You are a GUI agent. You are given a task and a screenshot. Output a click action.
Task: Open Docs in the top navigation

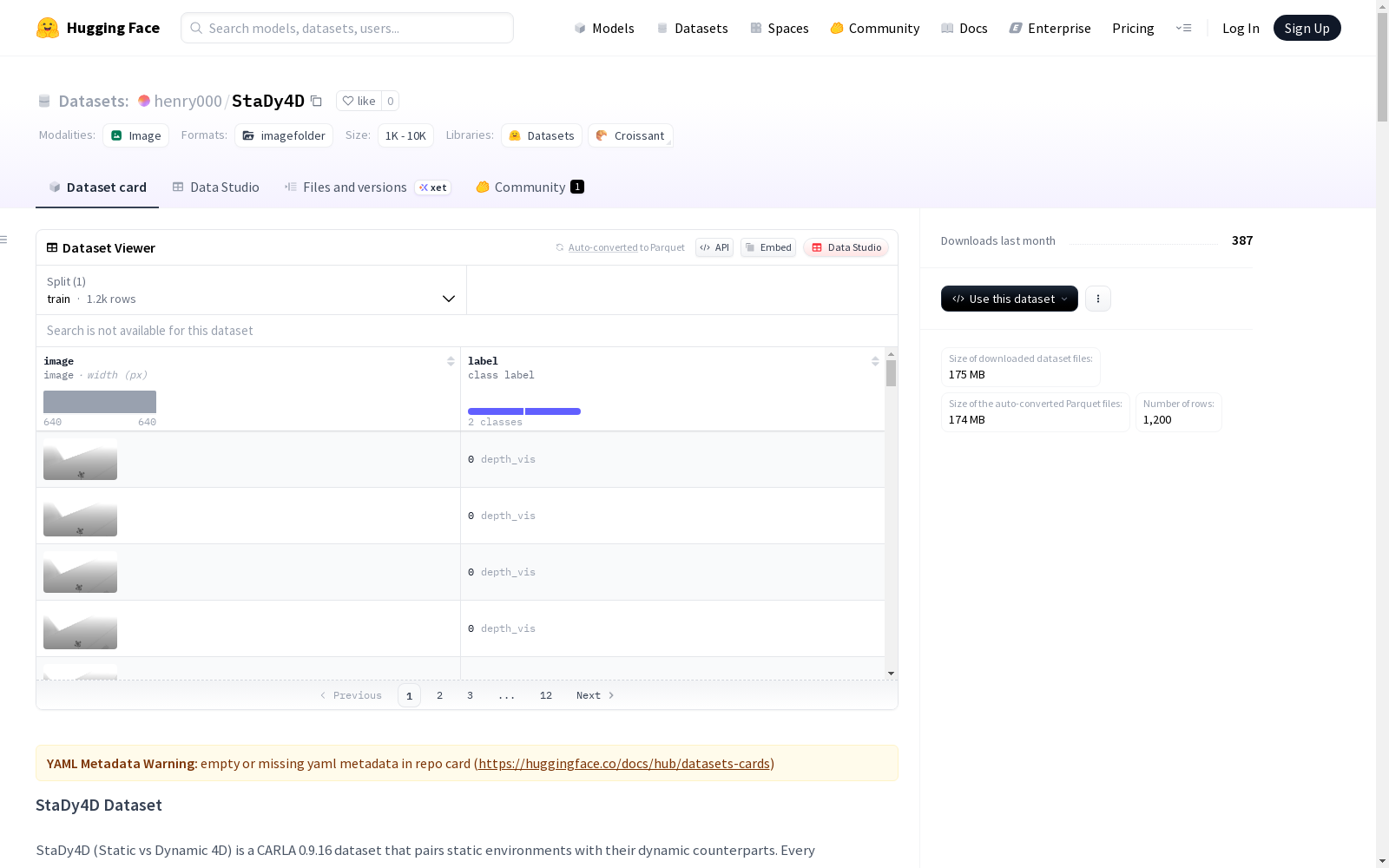[964, 28]
